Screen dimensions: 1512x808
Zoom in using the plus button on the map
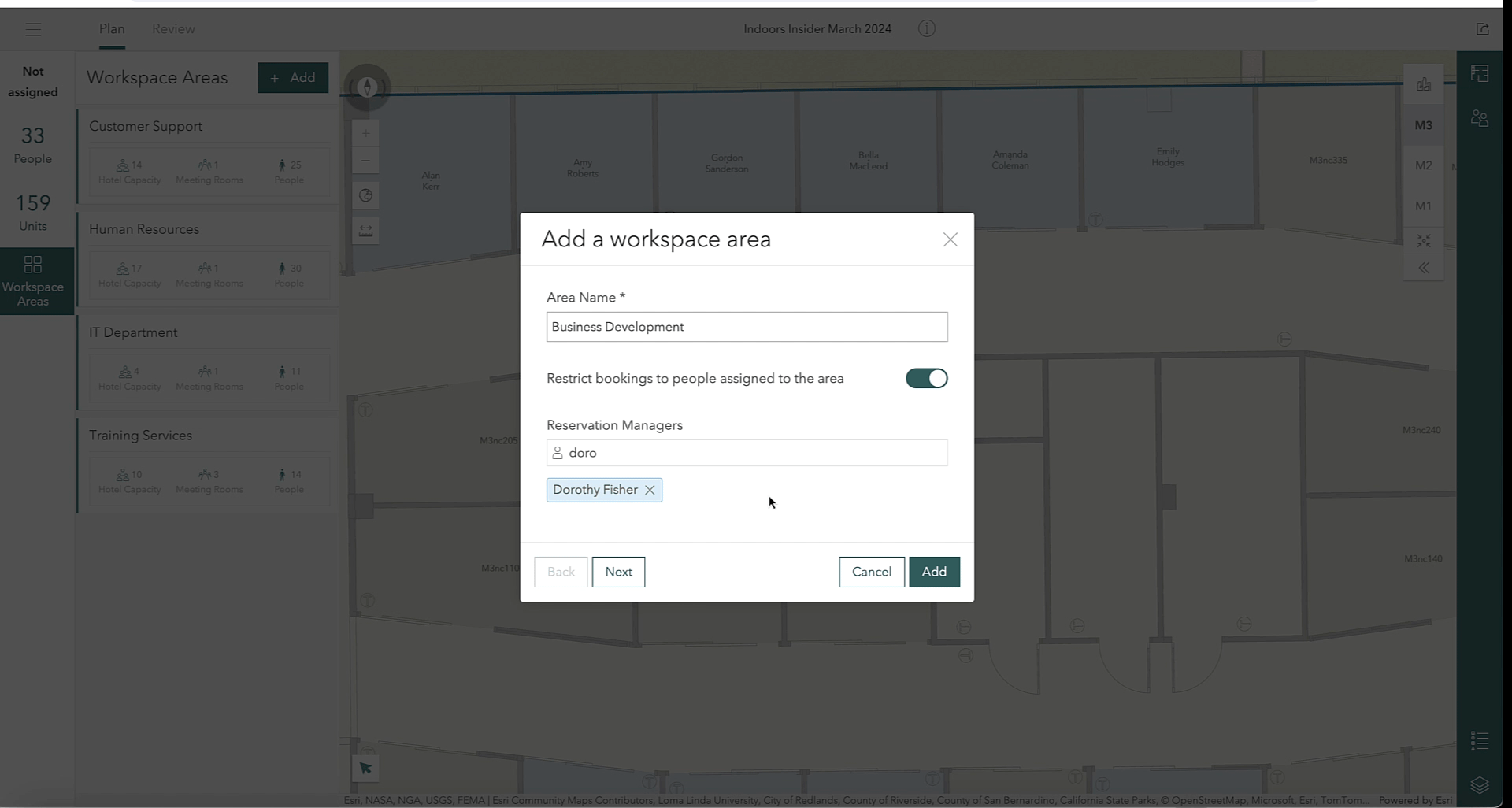[x=365, y=134]
